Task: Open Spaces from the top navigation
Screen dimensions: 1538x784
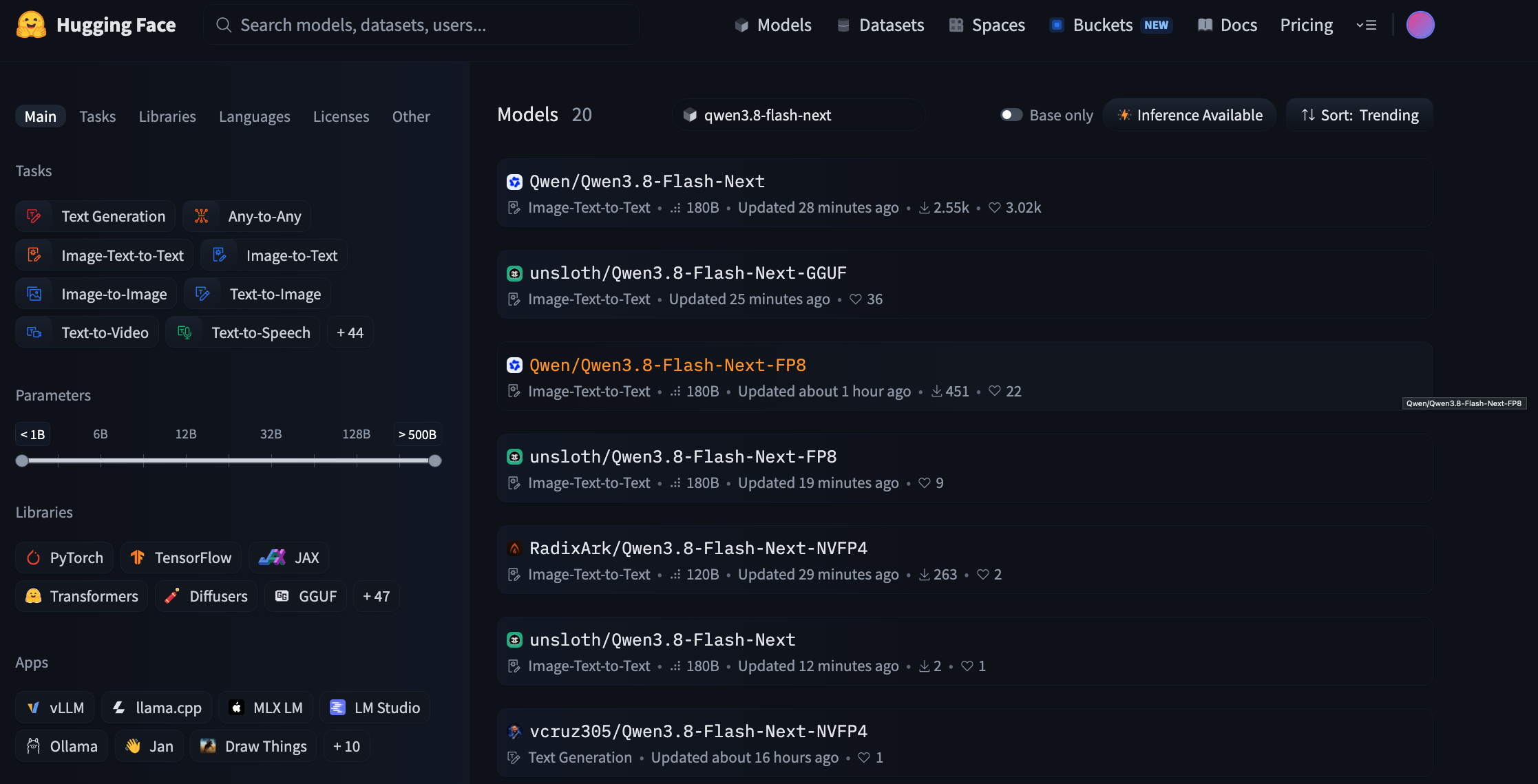Action: point(987,25)
